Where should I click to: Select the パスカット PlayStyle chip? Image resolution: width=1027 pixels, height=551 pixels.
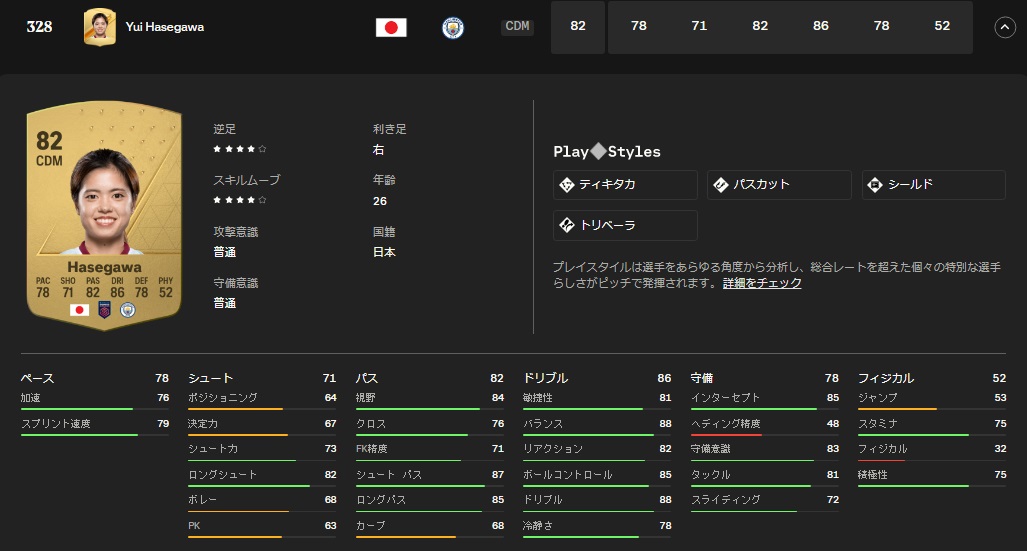tap(779, 185)
